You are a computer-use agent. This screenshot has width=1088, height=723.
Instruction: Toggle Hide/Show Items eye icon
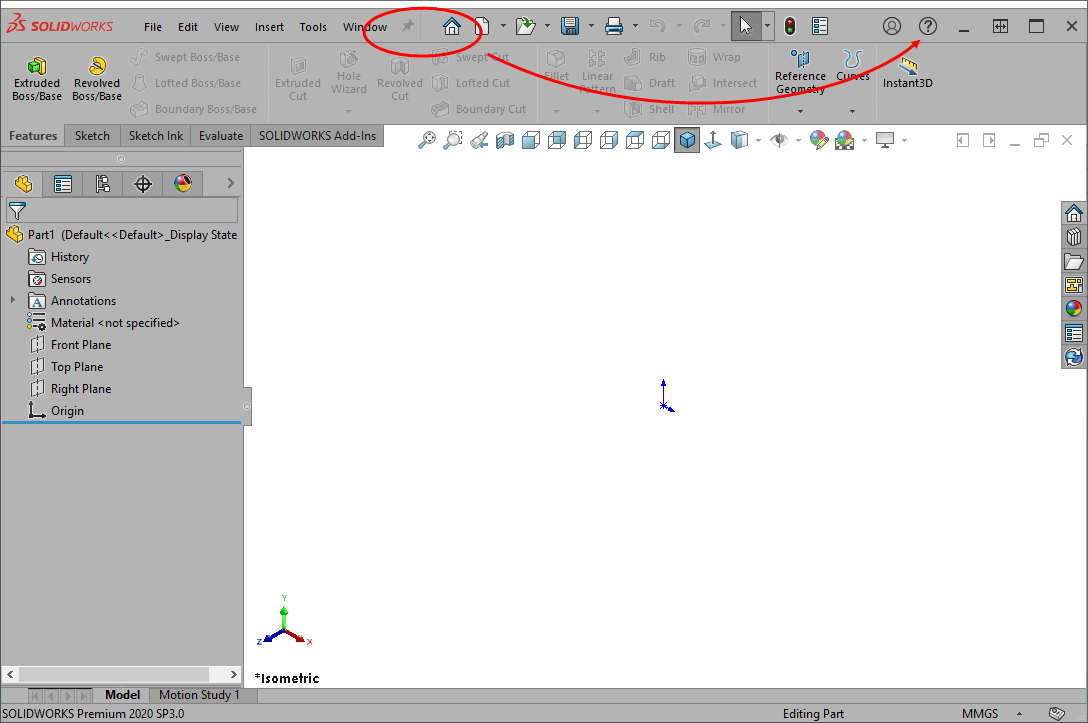point(779,140)
